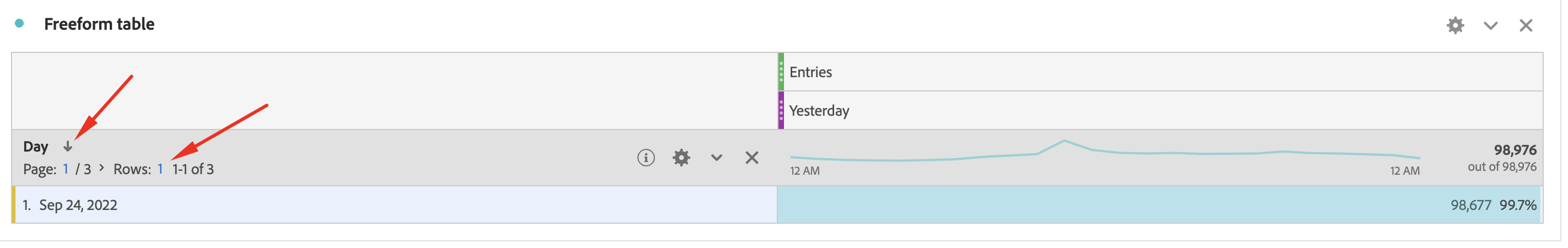
Task: Click the 98,677 entries cell
Action: point(1470,206)
